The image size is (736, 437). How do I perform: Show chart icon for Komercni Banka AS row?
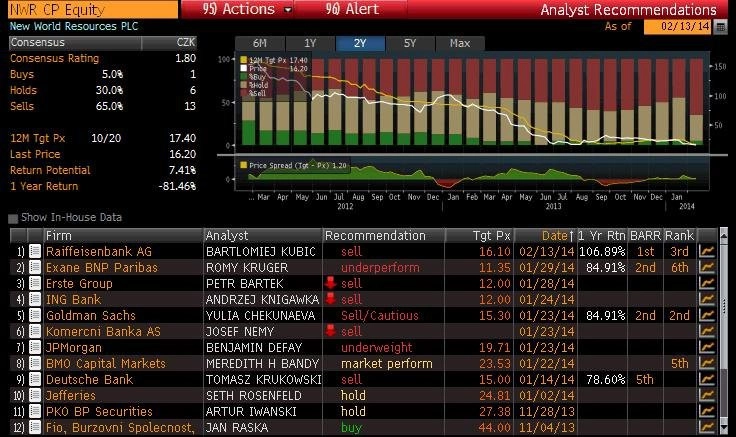coord(706,331)
